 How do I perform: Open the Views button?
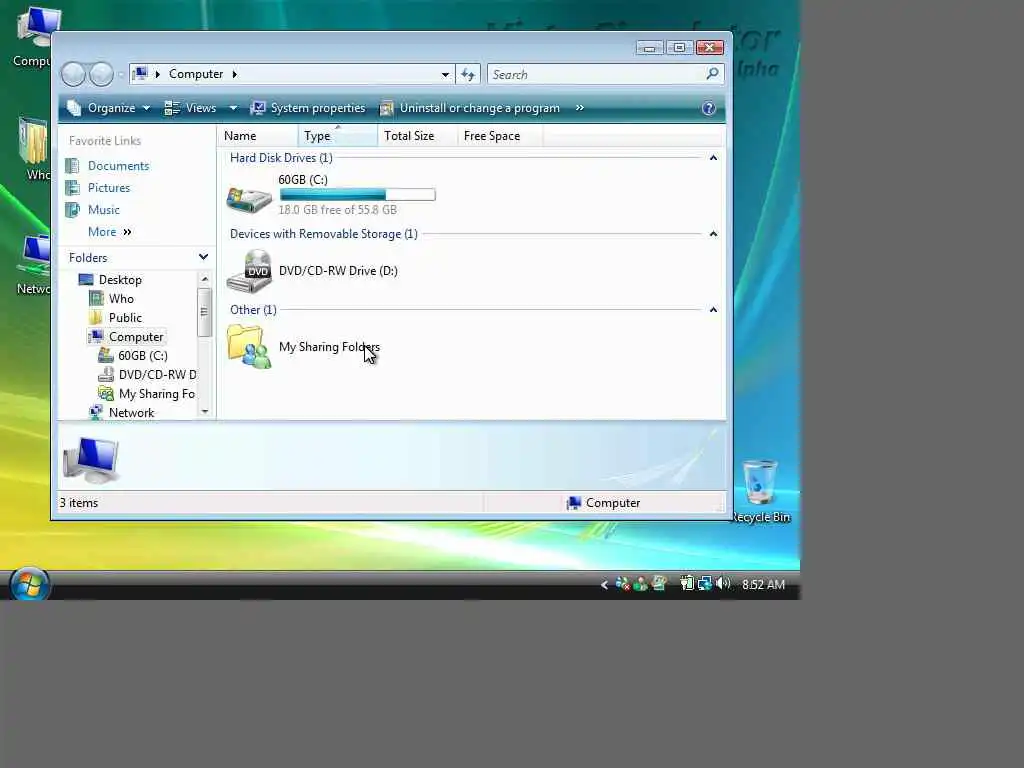190,108
